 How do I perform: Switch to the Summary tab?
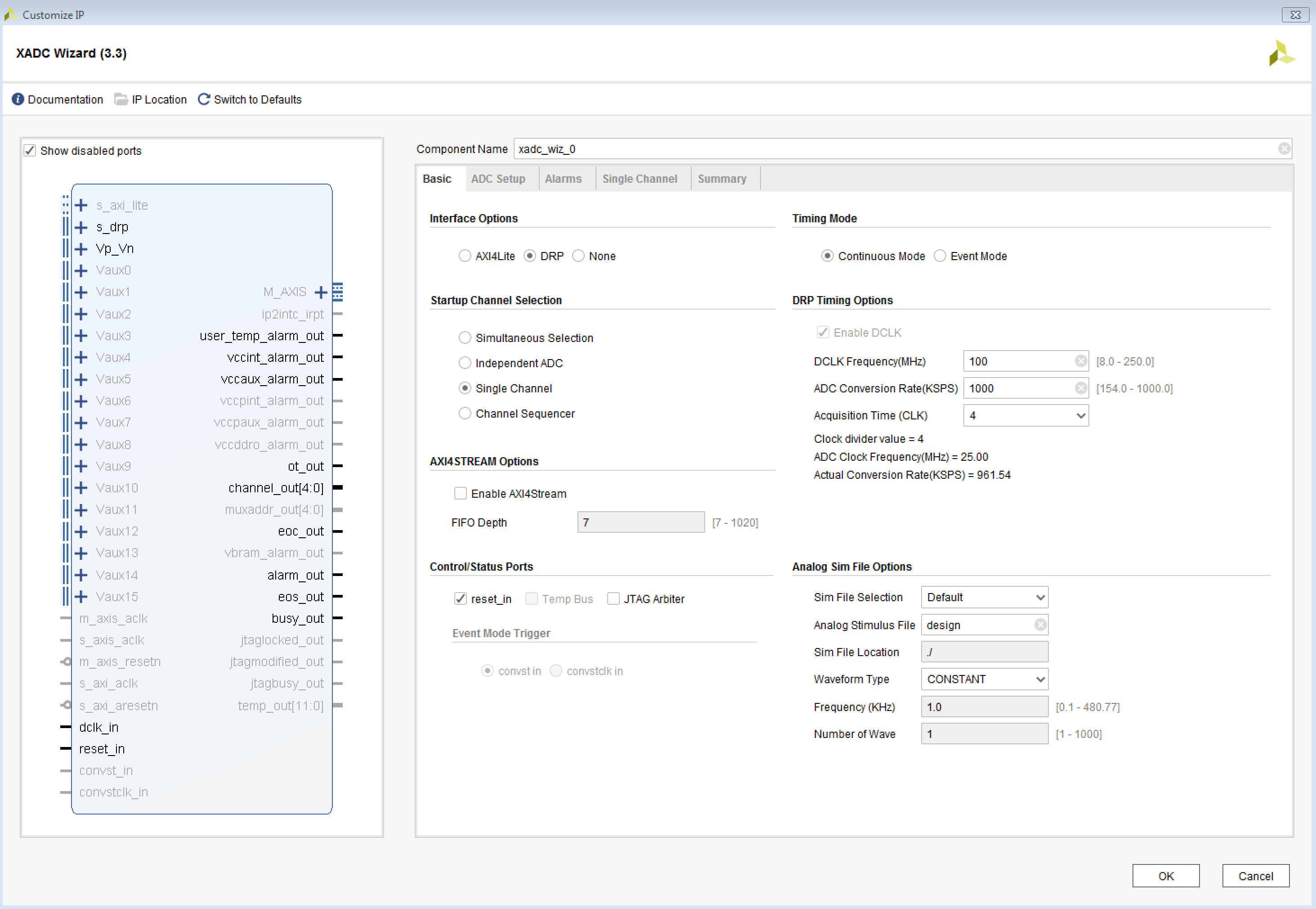coord(722,179)
